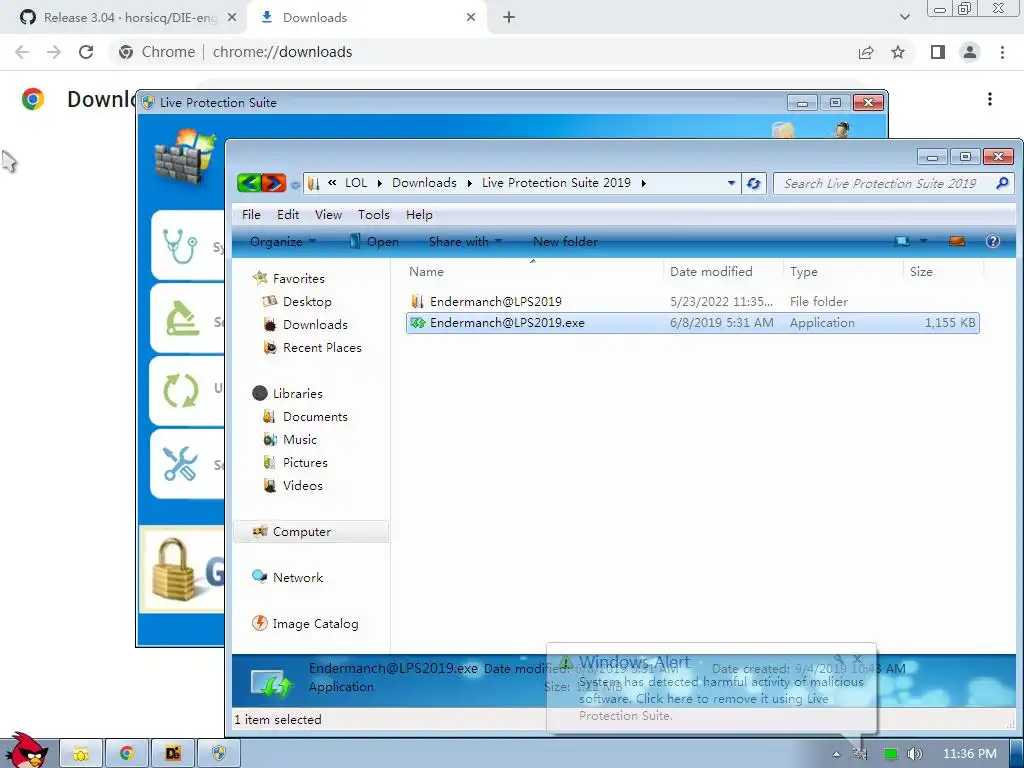1024x768 pixels.
Task: Sort by the Type column header
Action: [804, 272]
